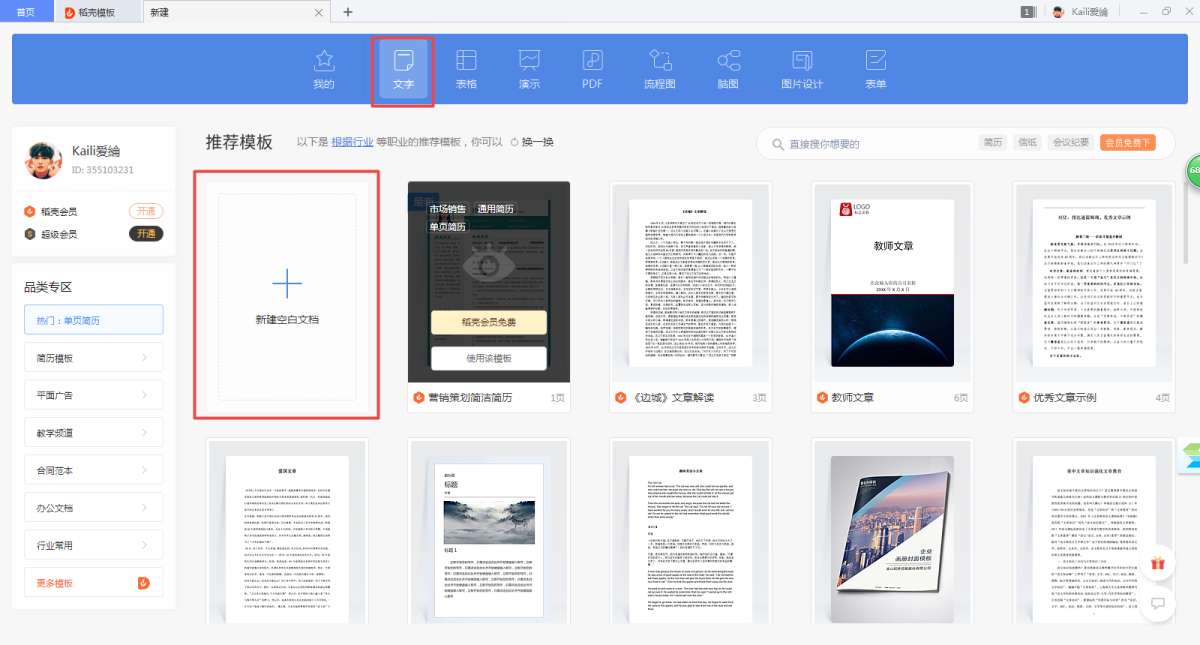
Task: Open the 我的 (My) category icon
Action: pos(324,70)
